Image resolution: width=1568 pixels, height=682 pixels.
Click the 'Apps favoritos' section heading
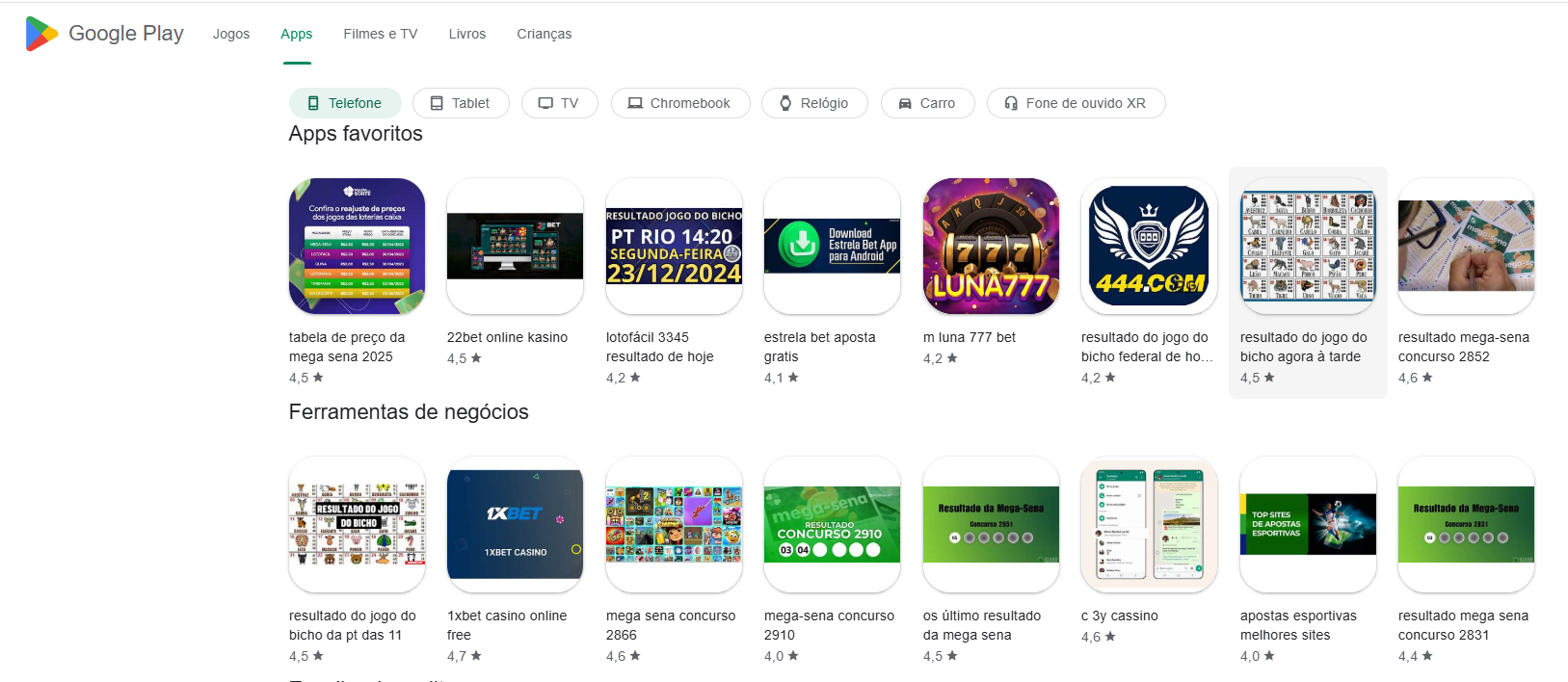pos(356,134)
